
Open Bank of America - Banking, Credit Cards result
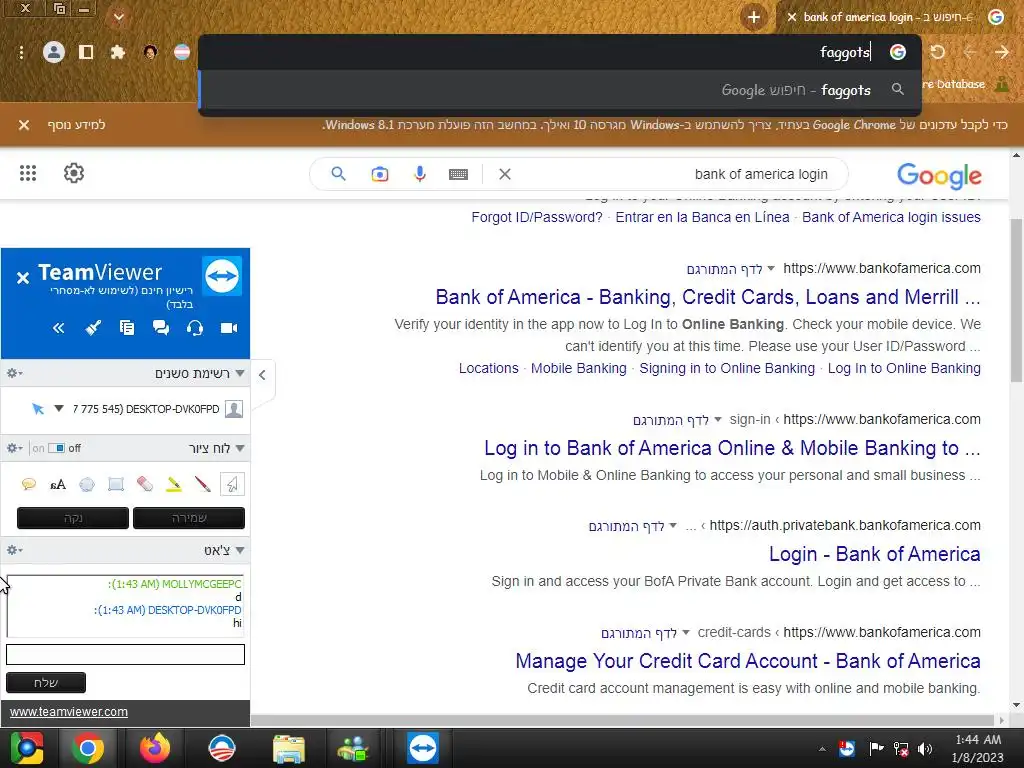[x=708, y=297]
